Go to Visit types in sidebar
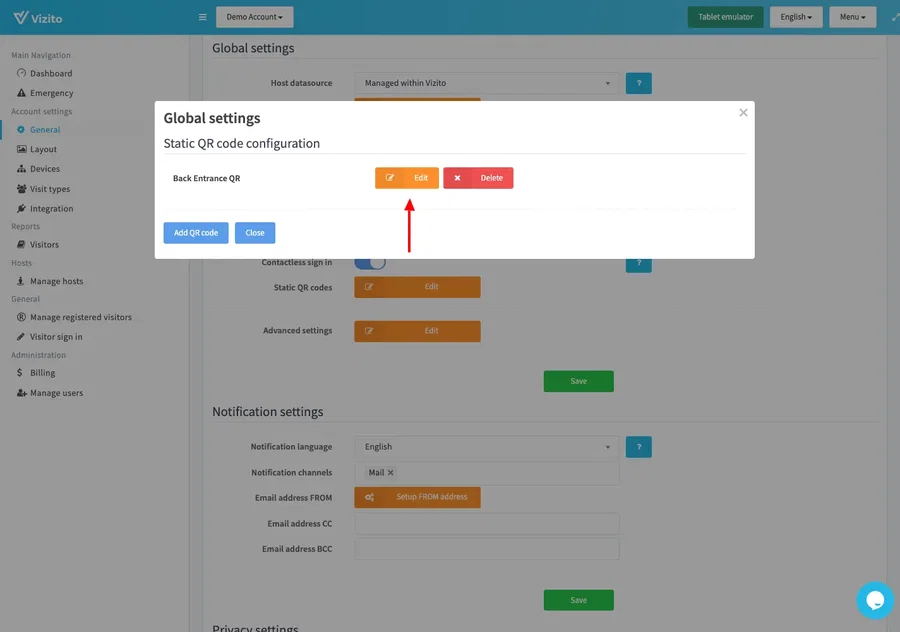This screenshot has height=632, width=900. [50, 189]
